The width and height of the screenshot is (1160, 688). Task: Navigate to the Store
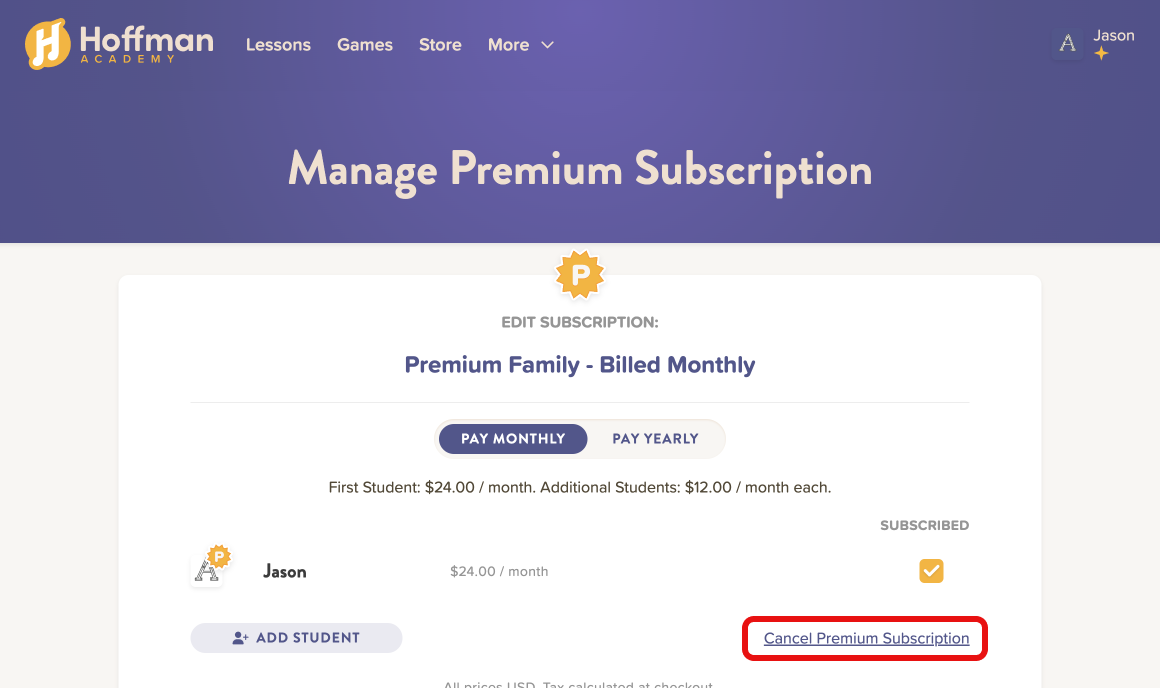[x=440, y=45]
